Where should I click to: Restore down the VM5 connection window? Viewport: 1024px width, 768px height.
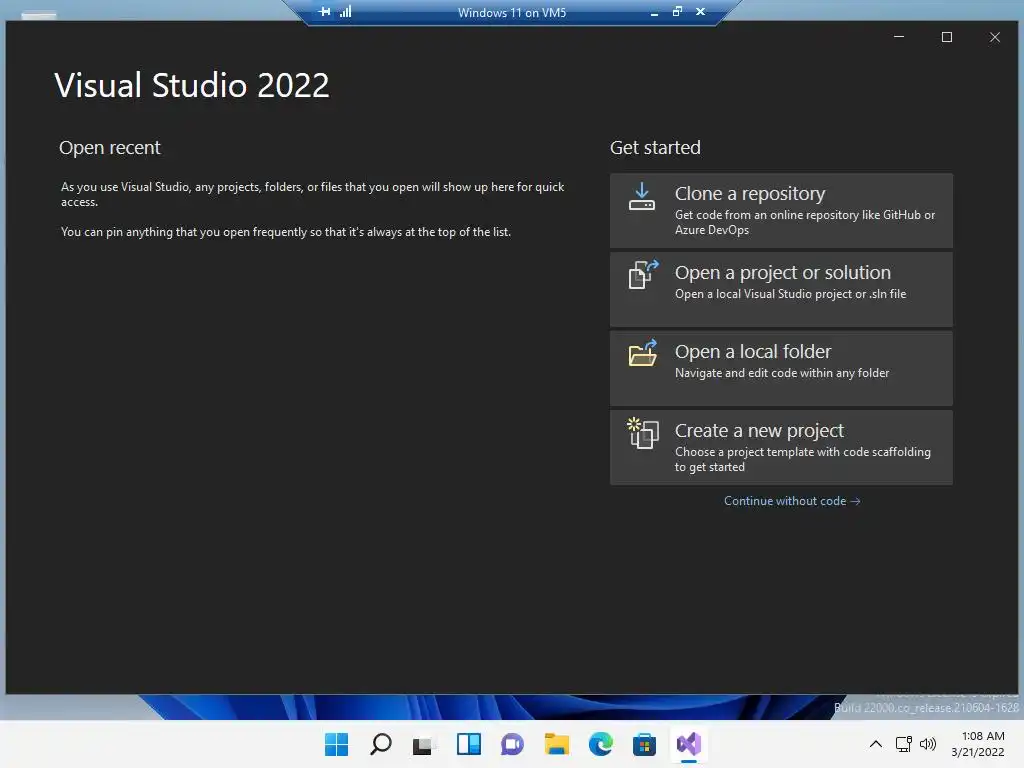(x=677, y=11)
